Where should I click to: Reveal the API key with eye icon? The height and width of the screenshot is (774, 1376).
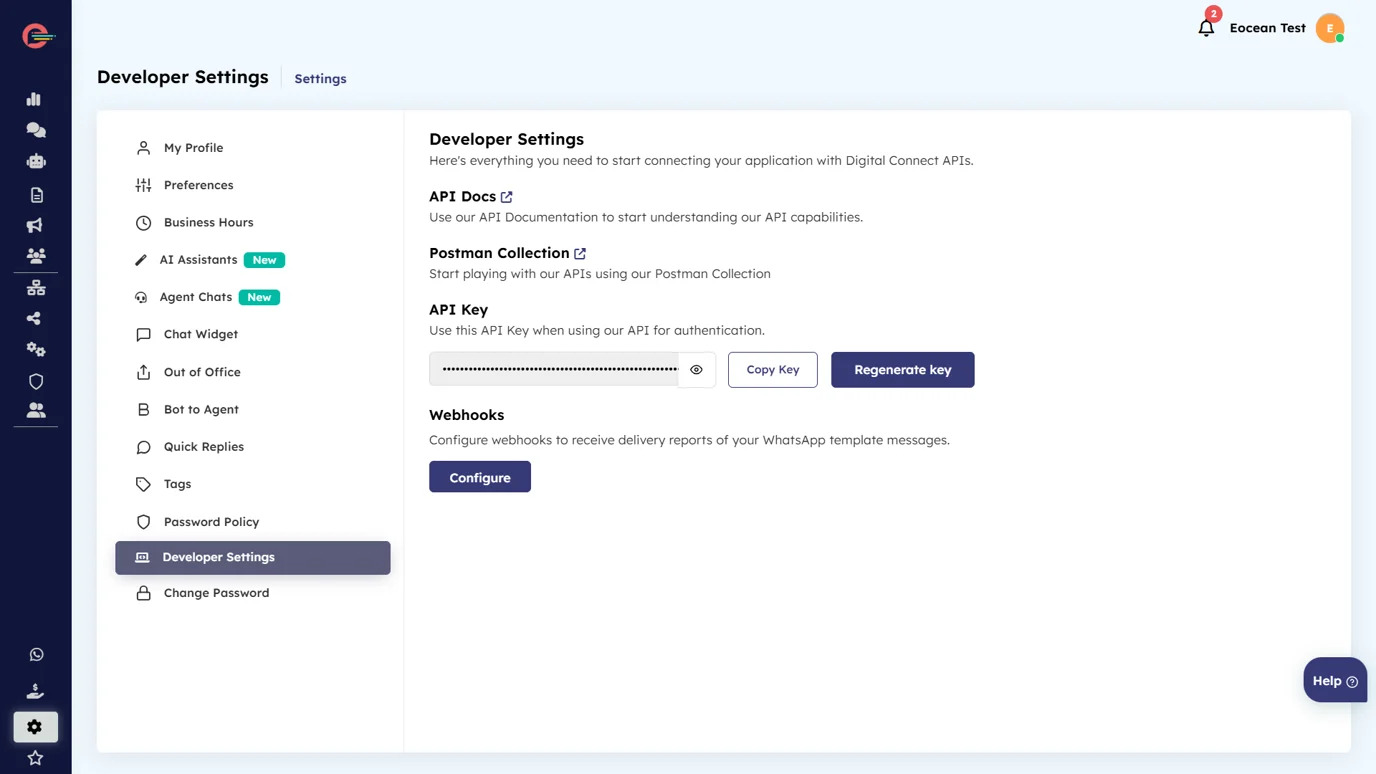[696, 370]
